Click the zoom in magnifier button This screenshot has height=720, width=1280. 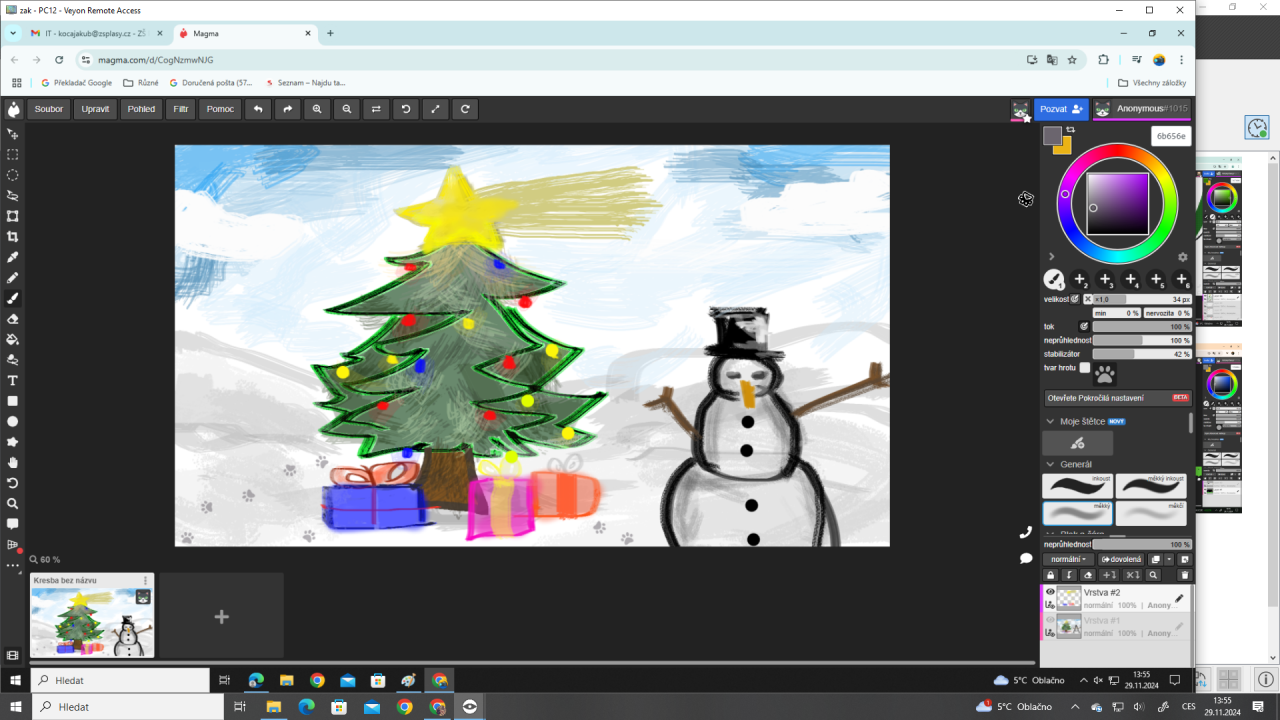pos(317,109)
